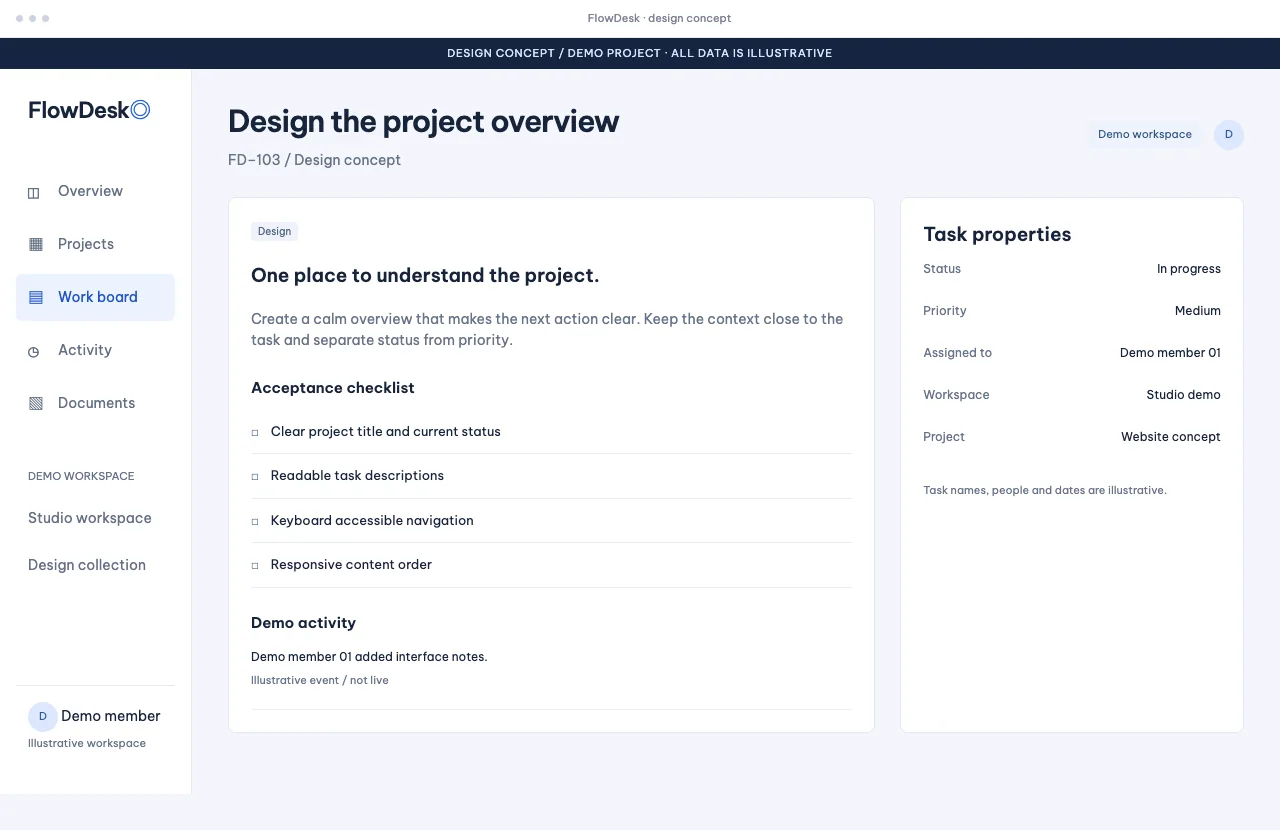Click the FlowDesk logo ring icon
Viewport: 1280px width, 830px height.
click(x=141, y=110)
